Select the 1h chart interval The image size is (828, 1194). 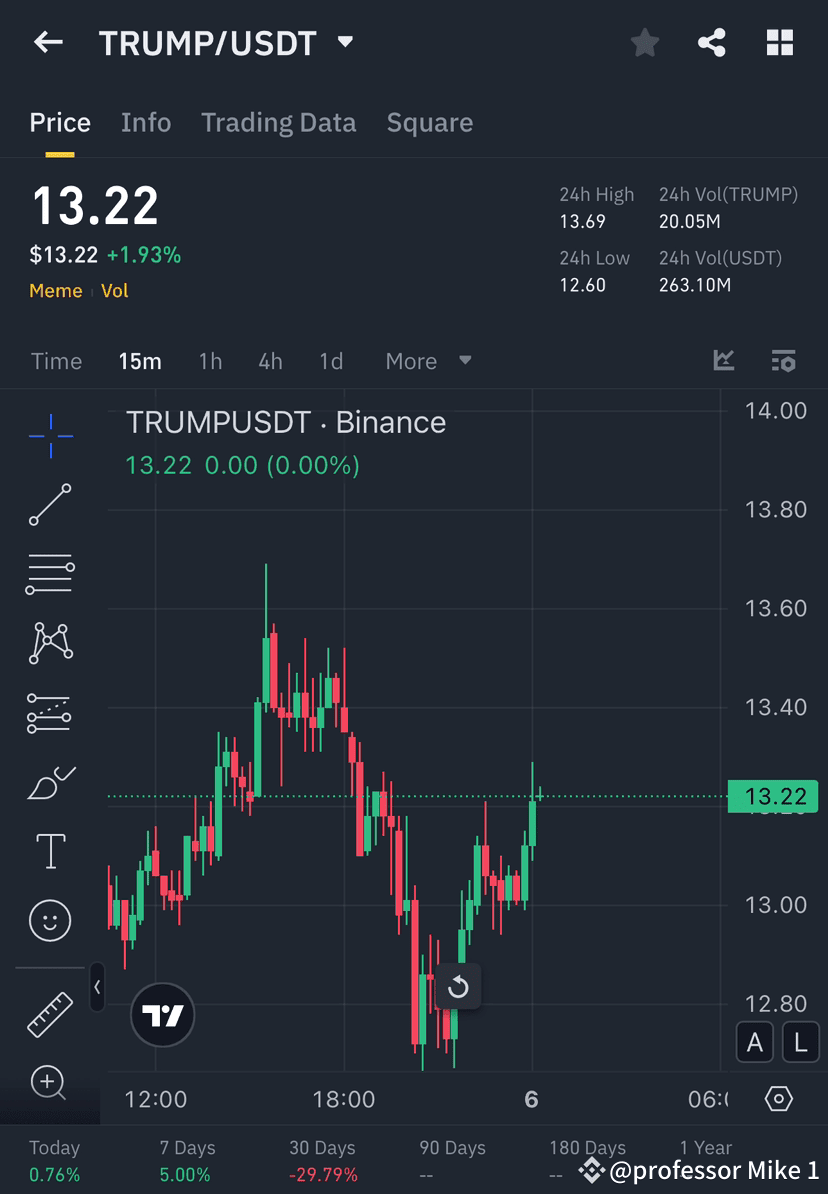point(210,361)
